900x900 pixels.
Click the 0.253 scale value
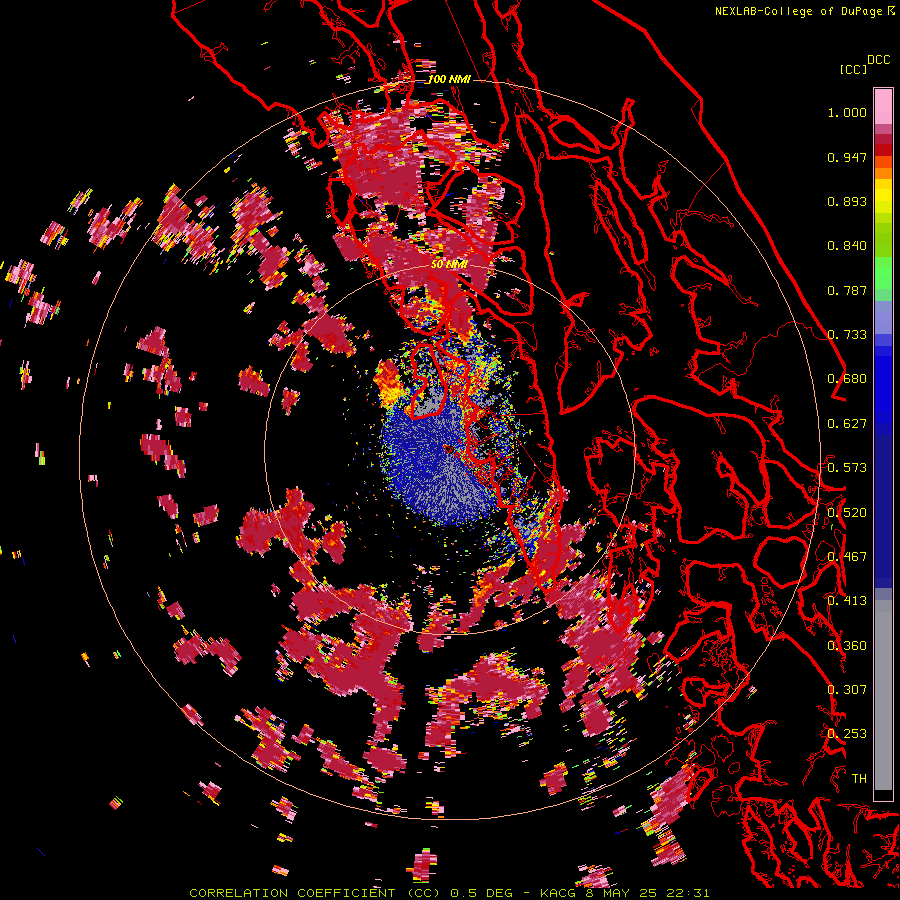(x=847, y=734)
